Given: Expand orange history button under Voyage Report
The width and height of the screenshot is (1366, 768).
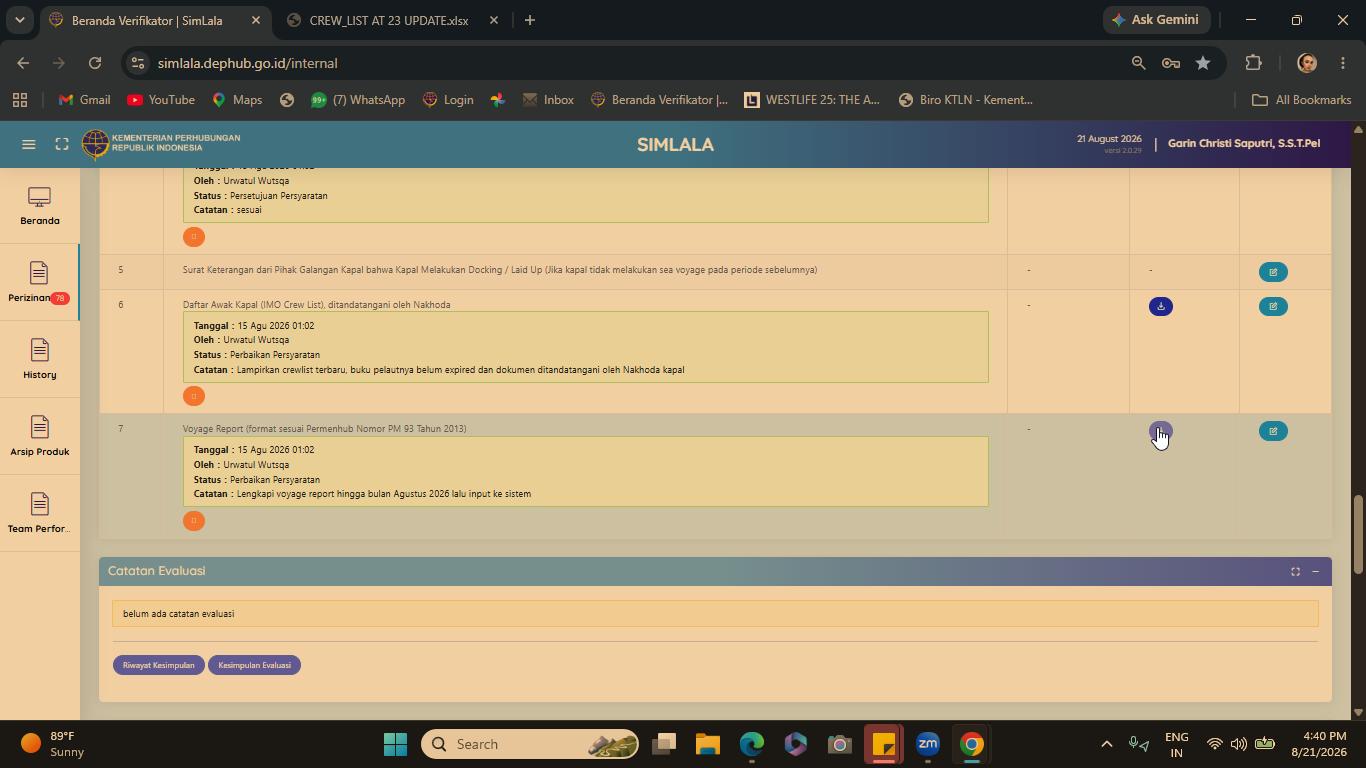Looking at the screenshot, I should pyautogui.click(x=194, y=521).
